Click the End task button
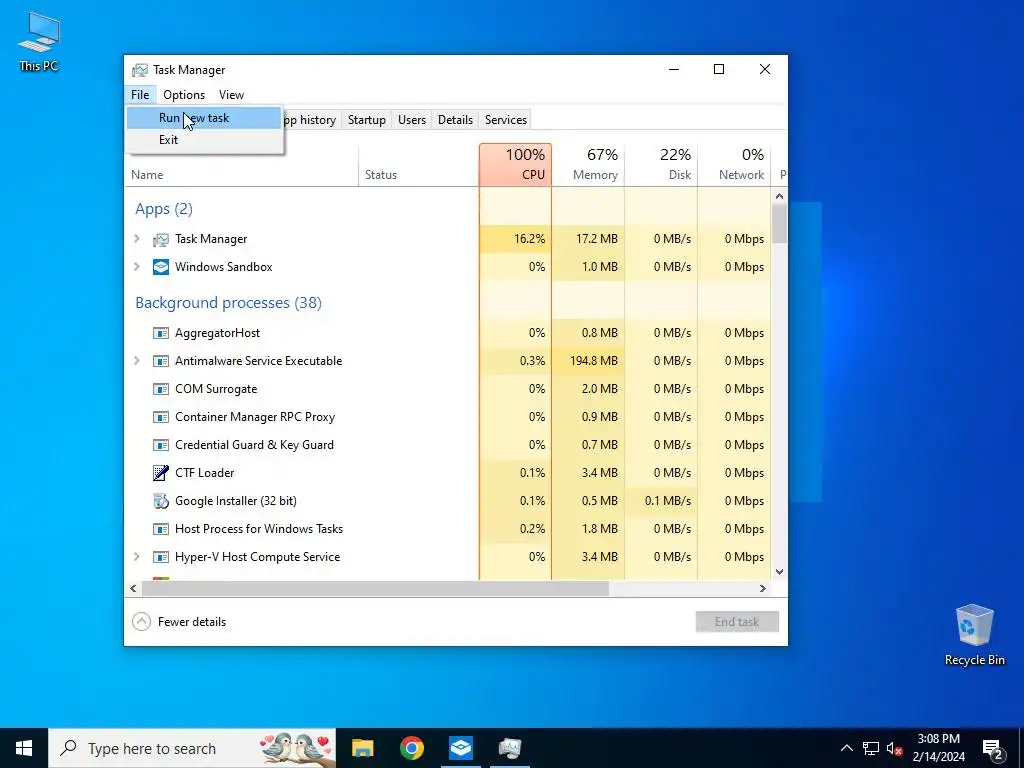The height and width of the screenshot is (768, 1024). click(x=737, y=622)
